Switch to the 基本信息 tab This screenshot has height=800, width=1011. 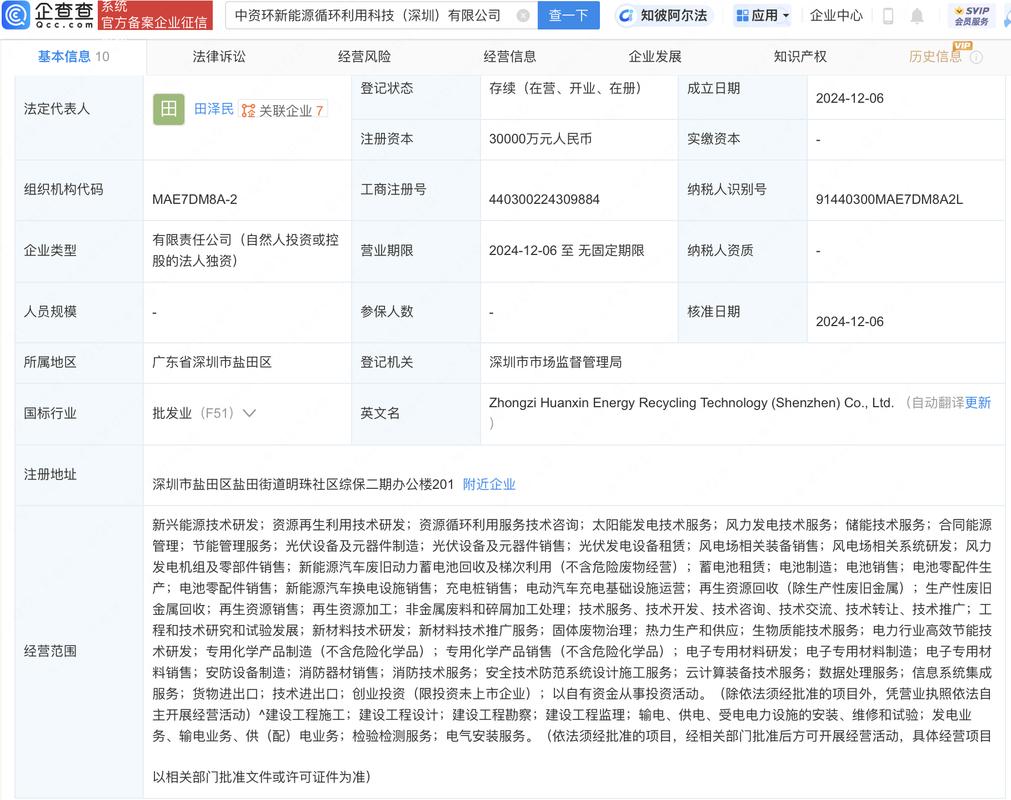pos(73,57)
